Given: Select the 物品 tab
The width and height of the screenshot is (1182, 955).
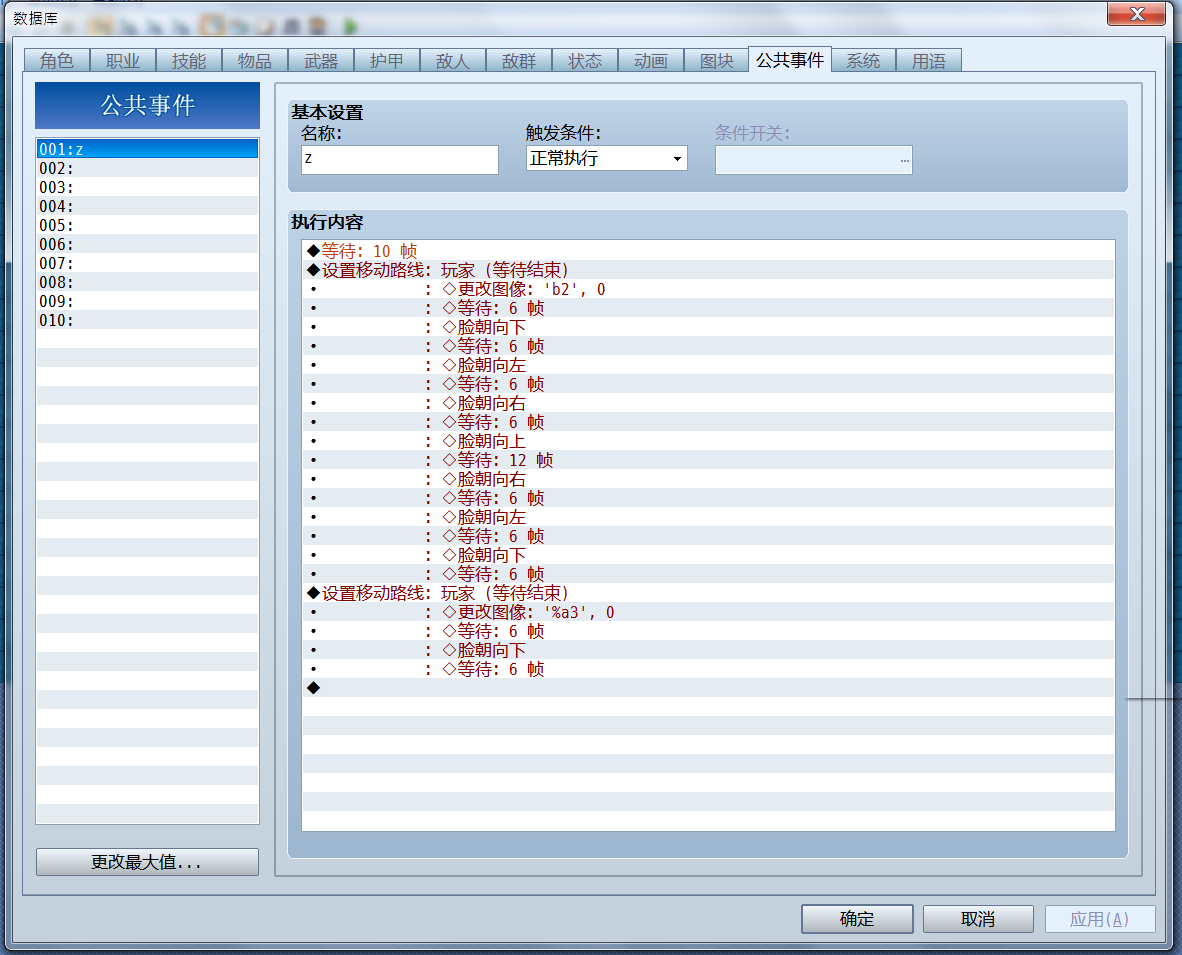Looking at the screenshot, I should [x=255, y=60].
